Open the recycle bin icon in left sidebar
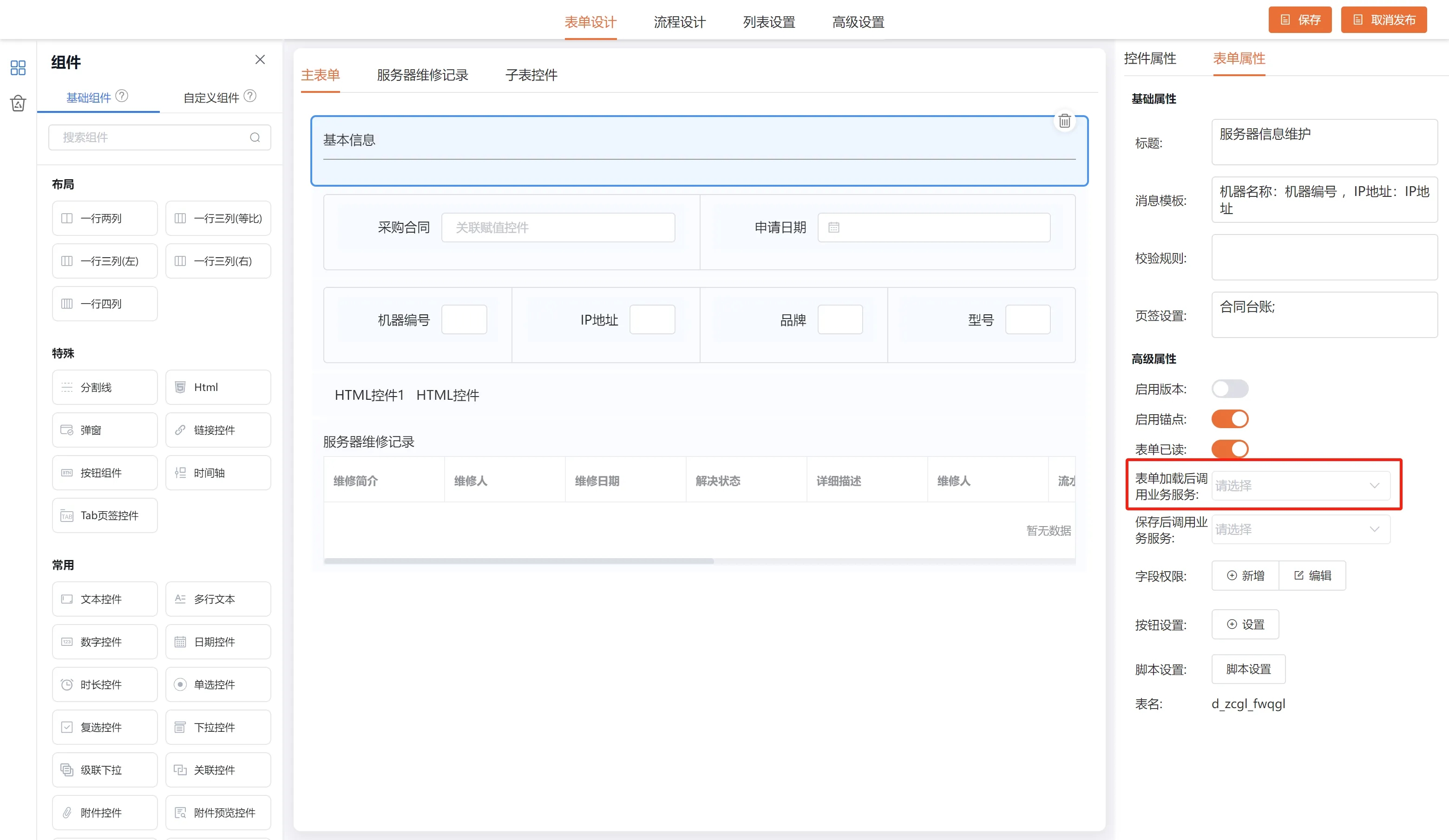Screen dimensions: 1449x840 point(18,104)
